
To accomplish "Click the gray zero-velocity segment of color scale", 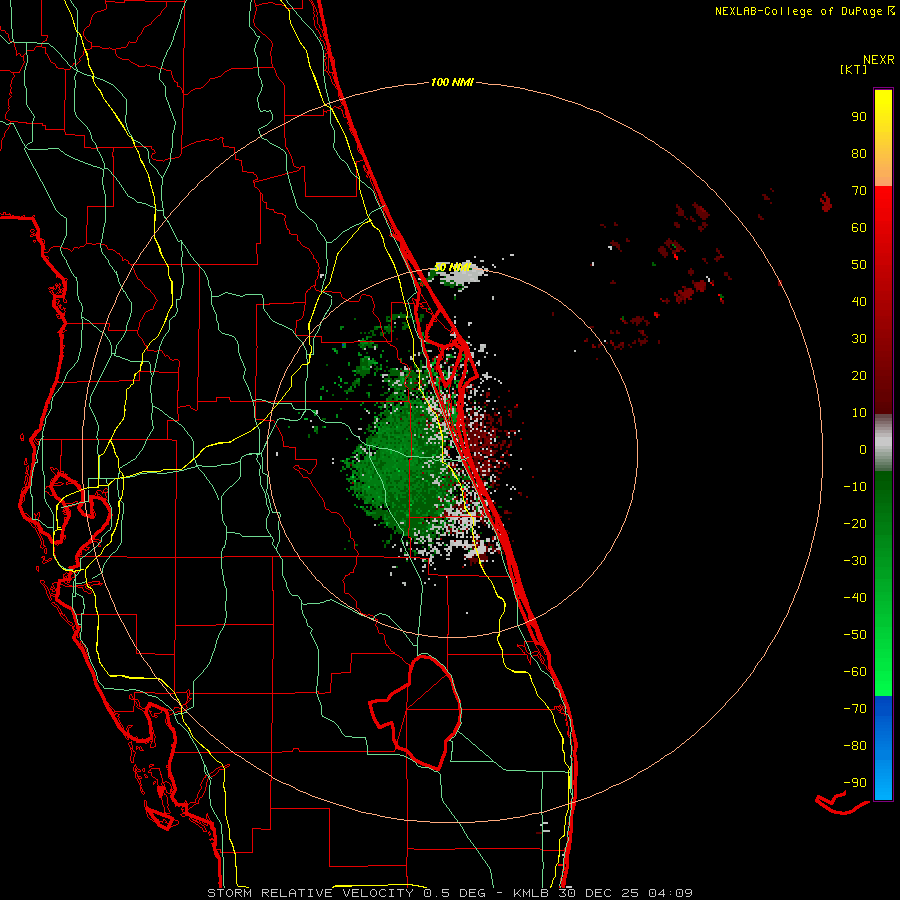I will click(x=883, y=443).
